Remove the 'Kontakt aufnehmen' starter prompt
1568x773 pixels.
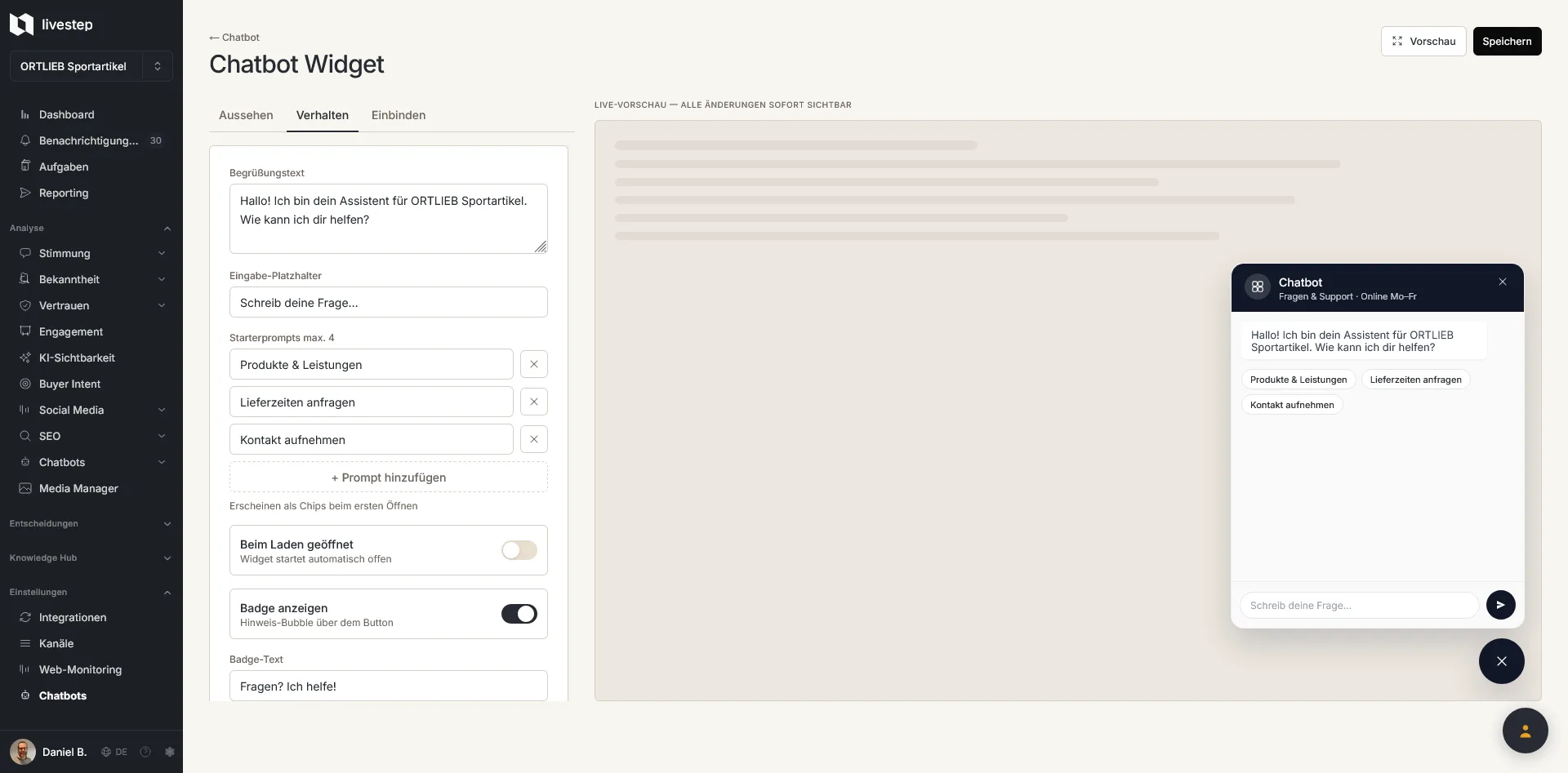point(534,439)
